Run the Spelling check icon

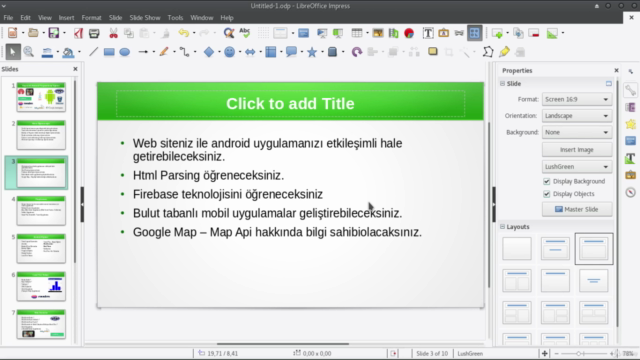click(245, 33)
